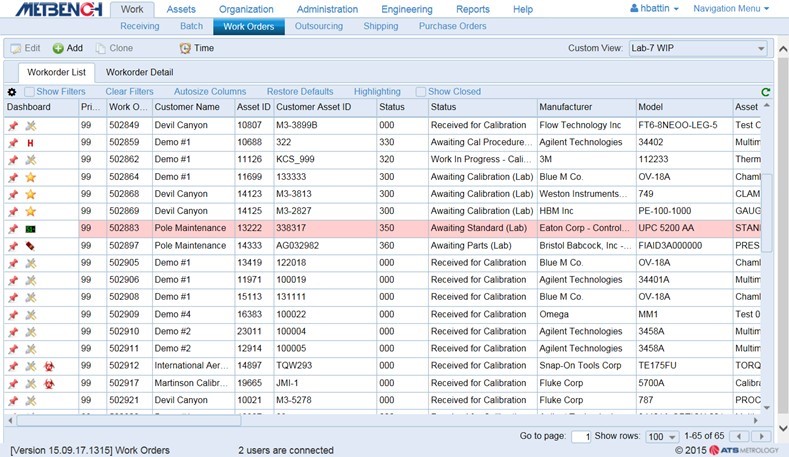Open the Time clock tool
The width and height of the screenshot is (789, 457).
tap(197, 48)
